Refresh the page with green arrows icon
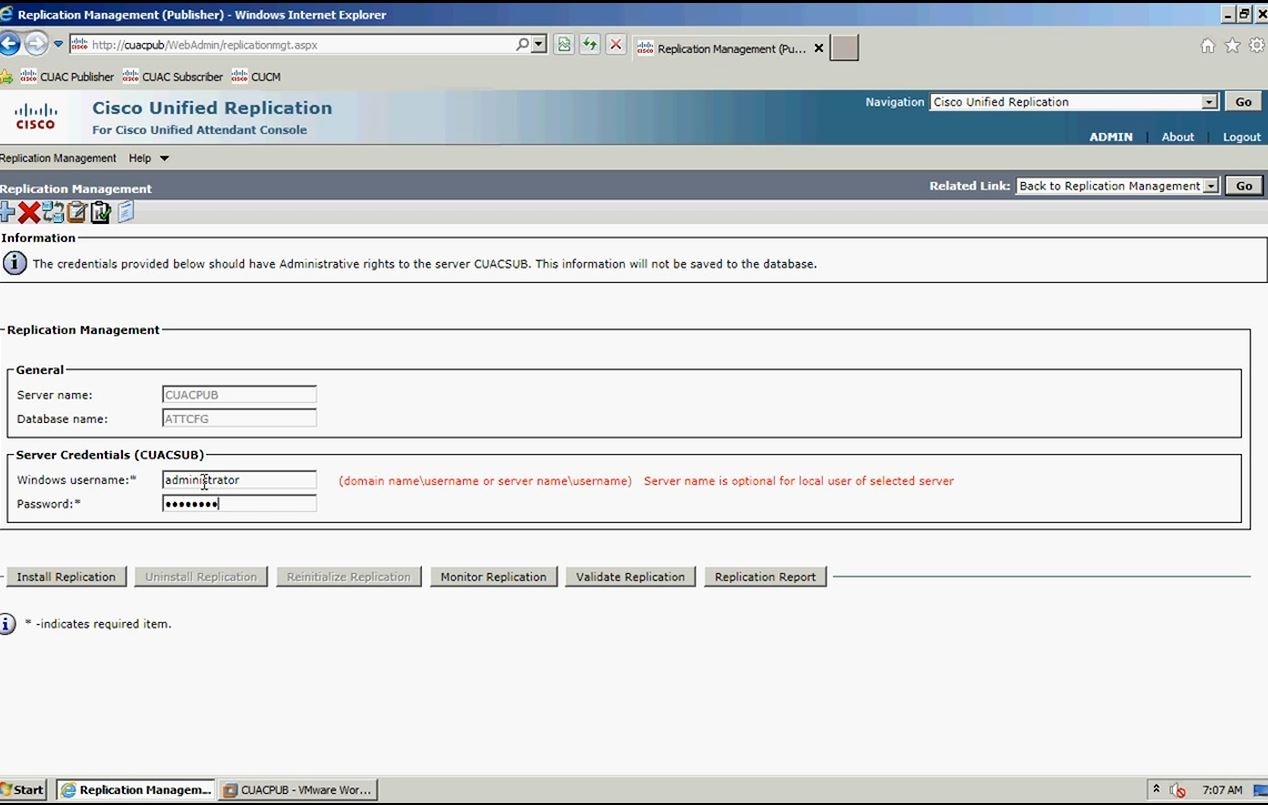 tap(590, 45)
